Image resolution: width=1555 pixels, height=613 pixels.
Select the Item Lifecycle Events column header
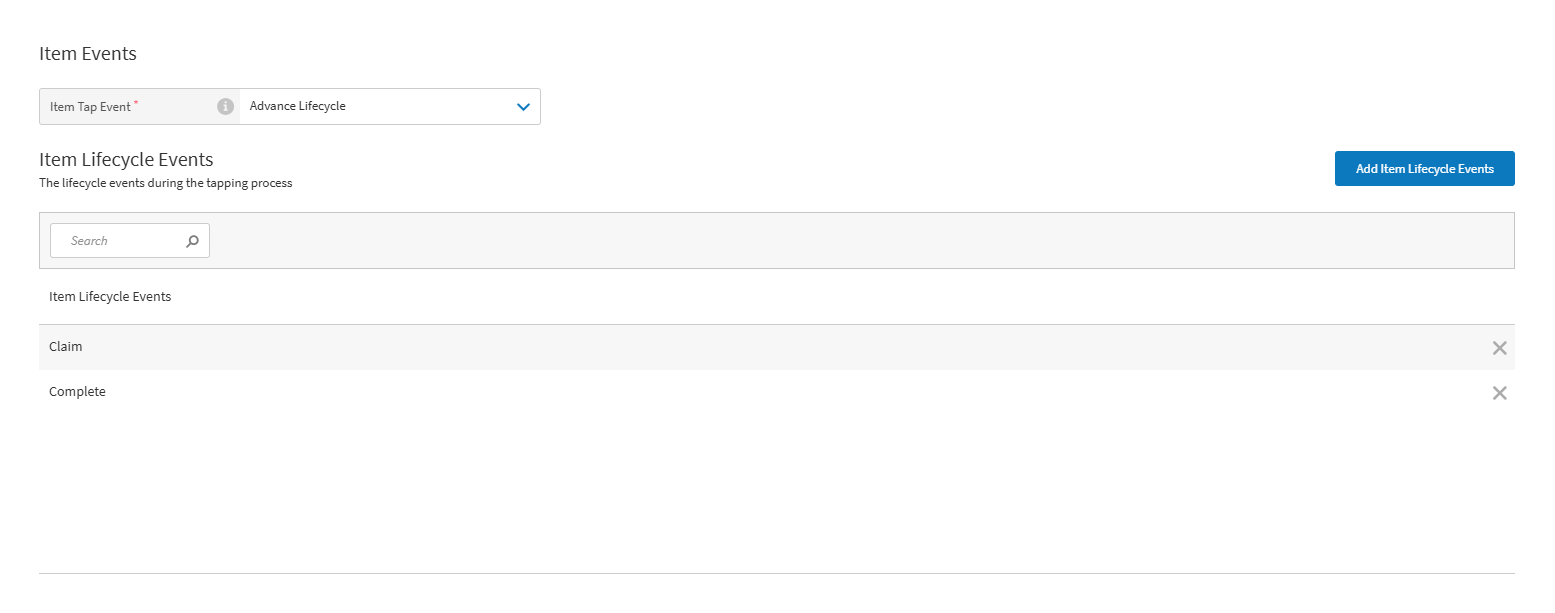pos(110,296)
